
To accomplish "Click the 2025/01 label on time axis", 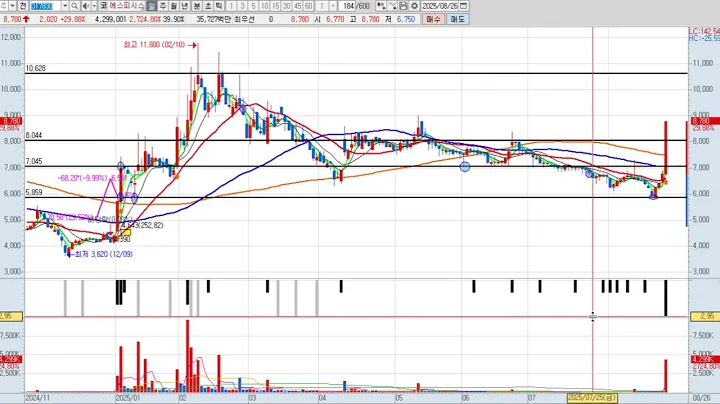I will click(x=128, y=398).
